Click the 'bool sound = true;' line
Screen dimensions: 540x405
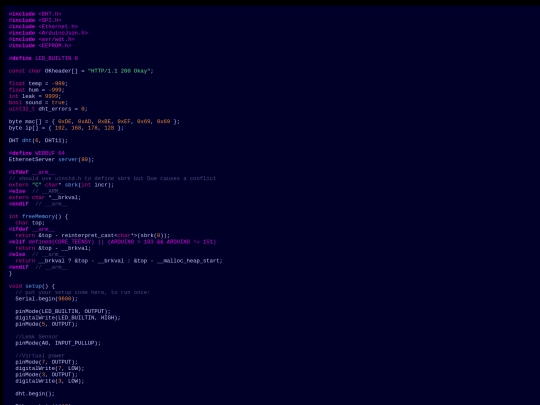coord(38,103)
